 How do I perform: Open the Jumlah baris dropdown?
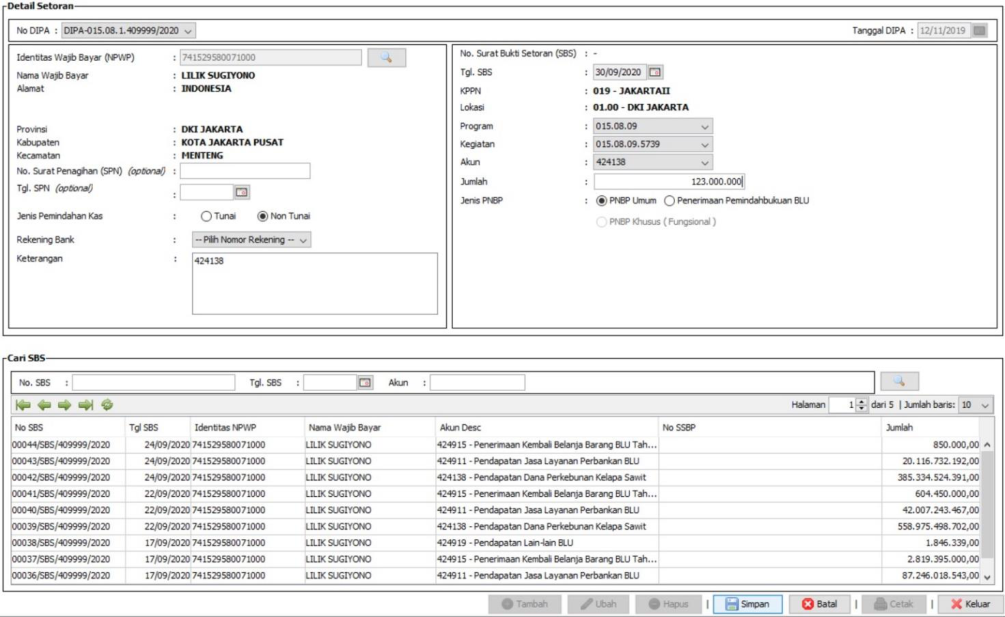point(987,405)
